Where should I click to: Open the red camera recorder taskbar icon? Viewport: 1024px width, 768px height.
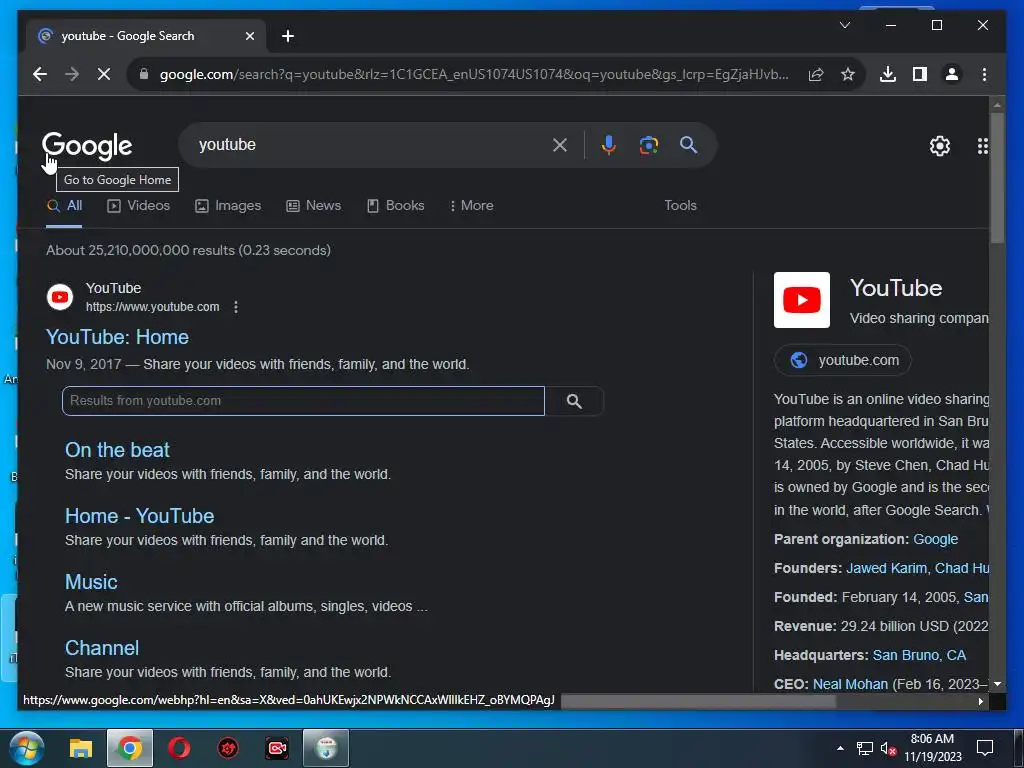tap(277, 748)
